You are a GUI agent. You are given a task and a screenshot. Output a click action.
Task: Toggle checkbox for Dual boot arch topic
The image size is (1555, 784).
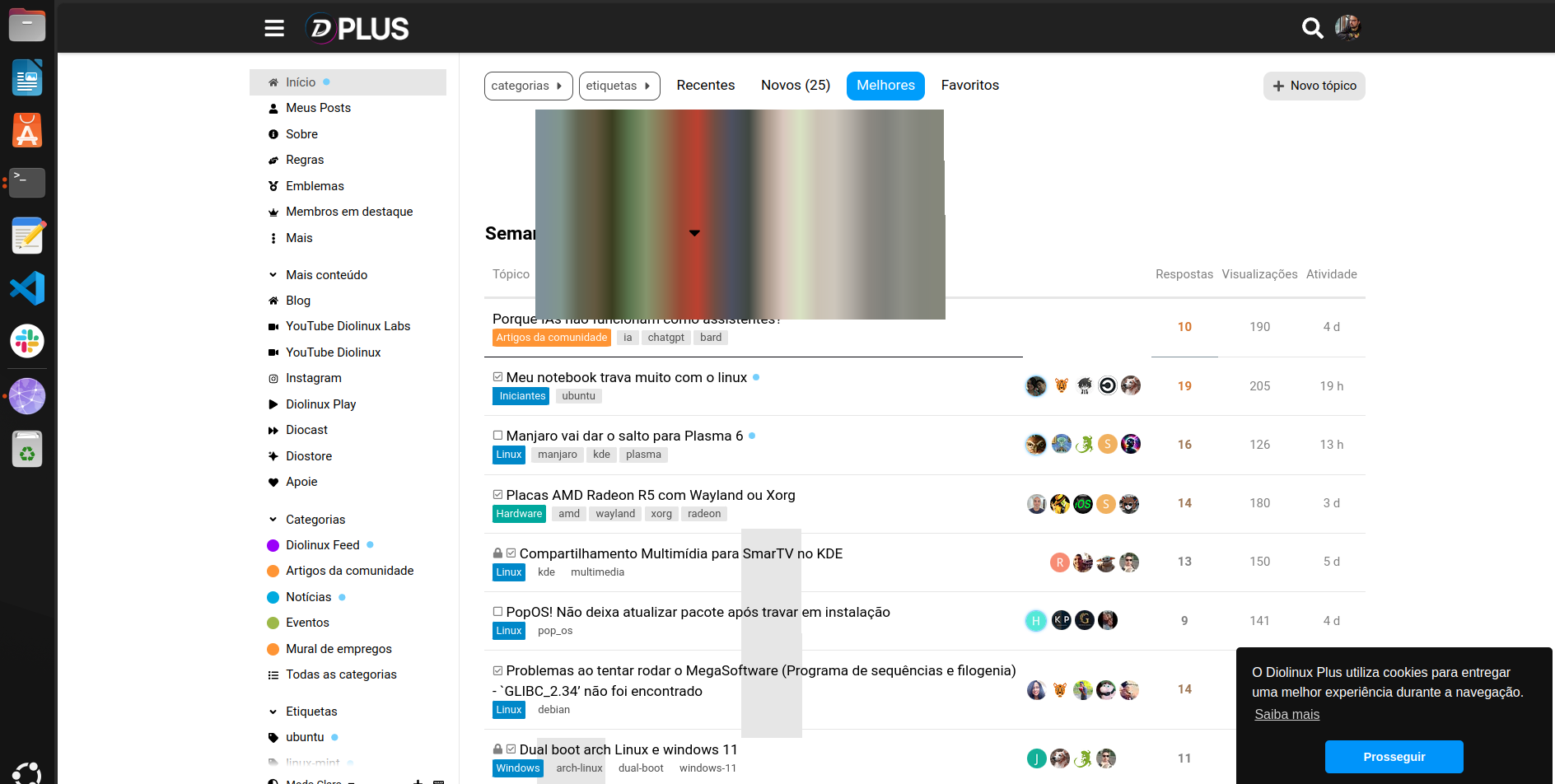511,749
